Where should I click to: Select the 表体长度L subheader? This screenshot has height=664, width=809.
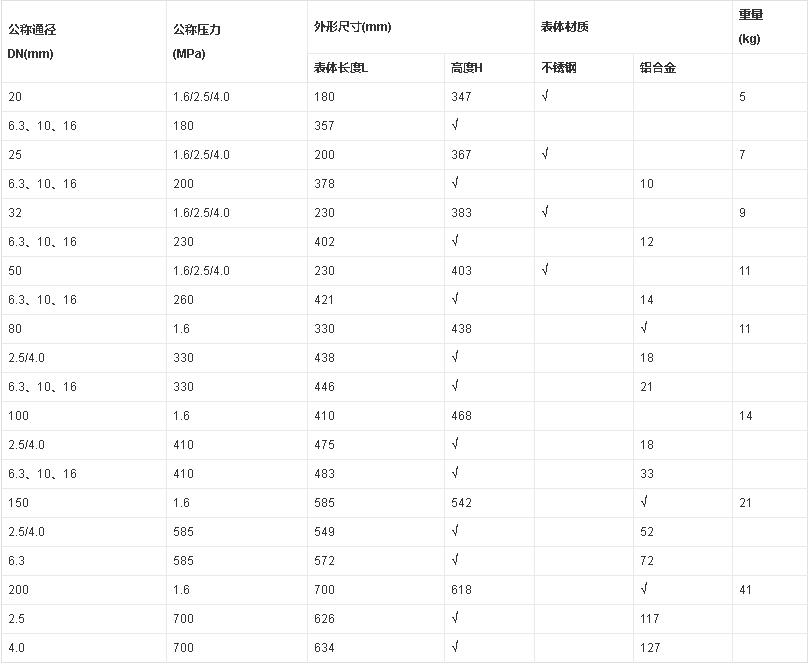[x=340, y=68]
